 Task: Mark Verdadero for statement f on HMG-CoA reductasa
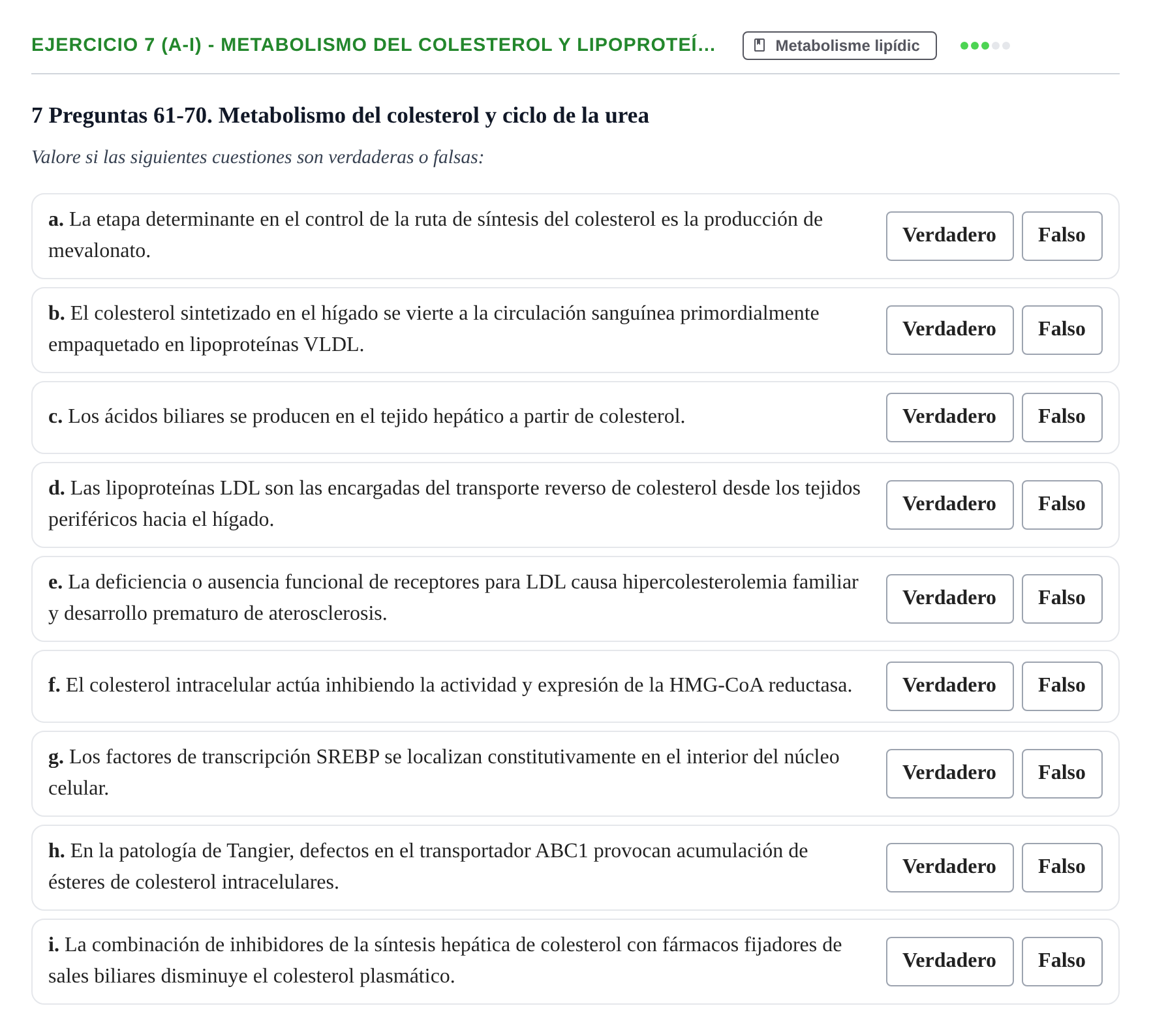click(949, 686)
